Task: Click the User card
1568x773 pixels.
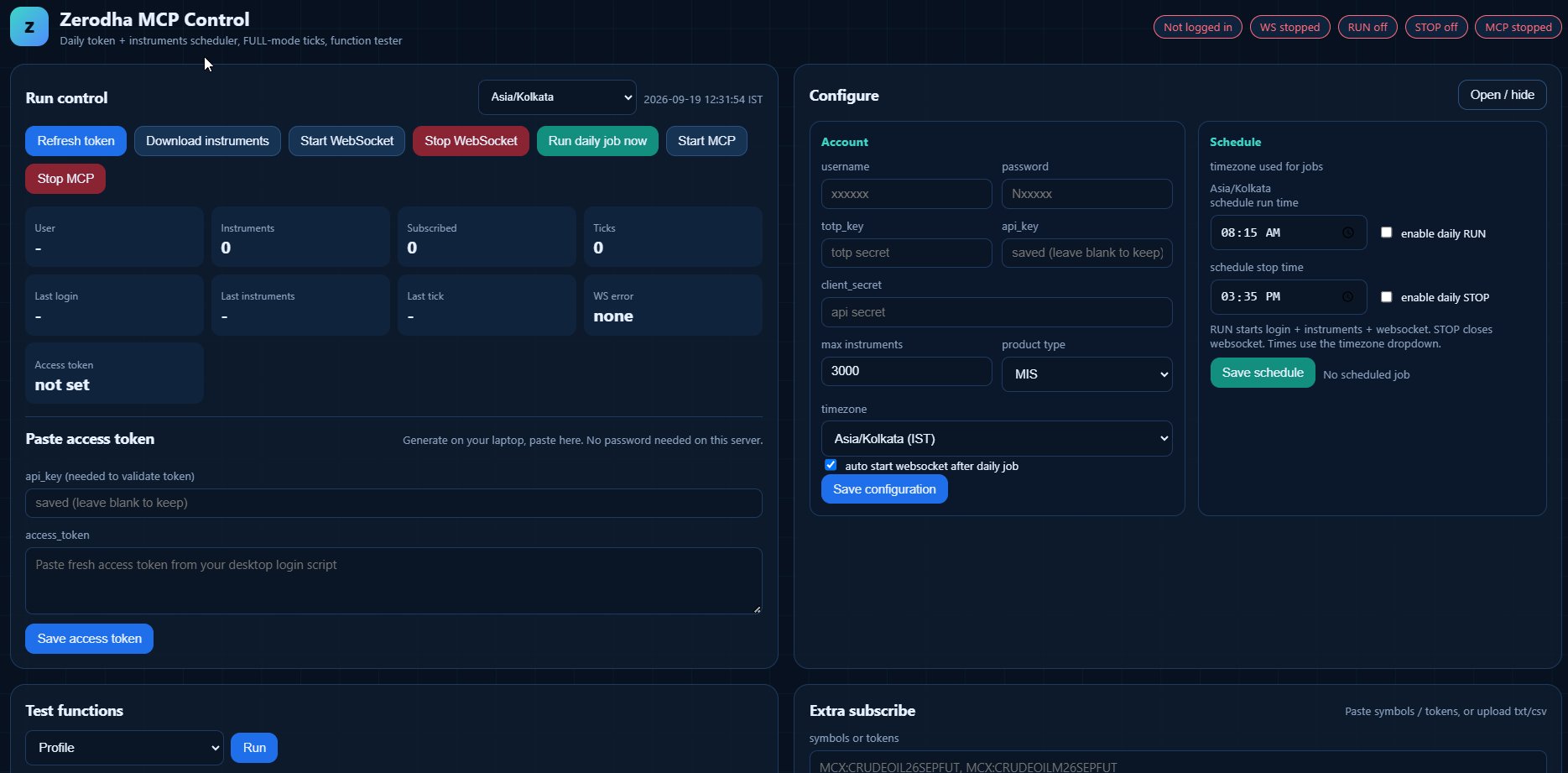Action: (x=114, y=237)
